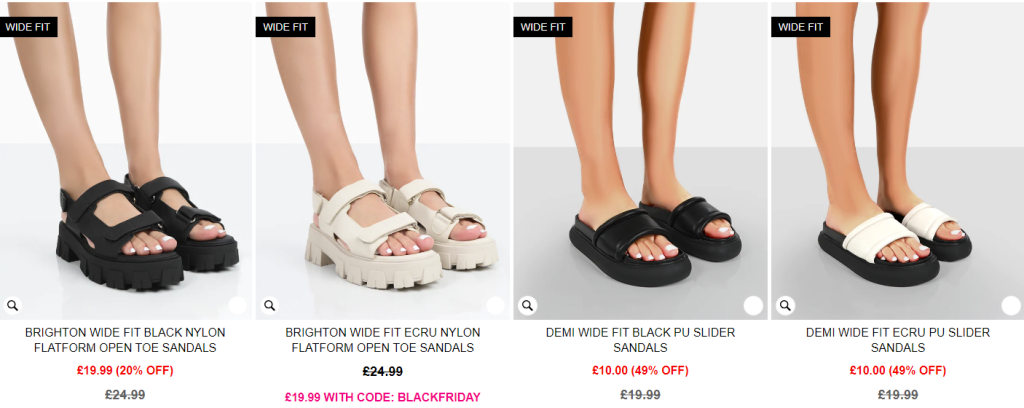The width and height of the screenshot is (1024, 408).
Task: Open Demi Wide Fit Black PU Slider title
Action: 640,340
